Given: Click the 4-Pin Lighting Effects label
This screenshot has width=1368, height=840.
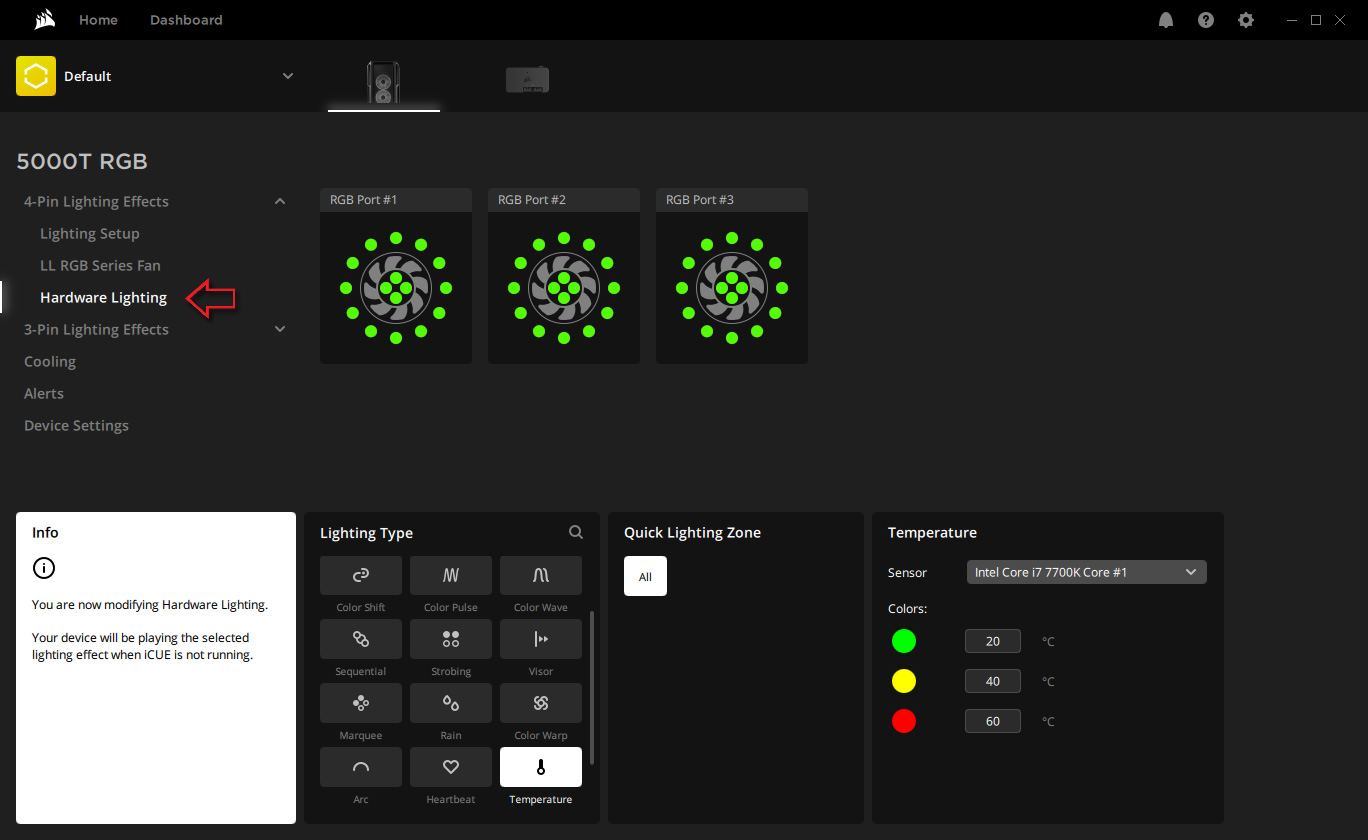Looking at the screenshot, I should pos(96,202).
